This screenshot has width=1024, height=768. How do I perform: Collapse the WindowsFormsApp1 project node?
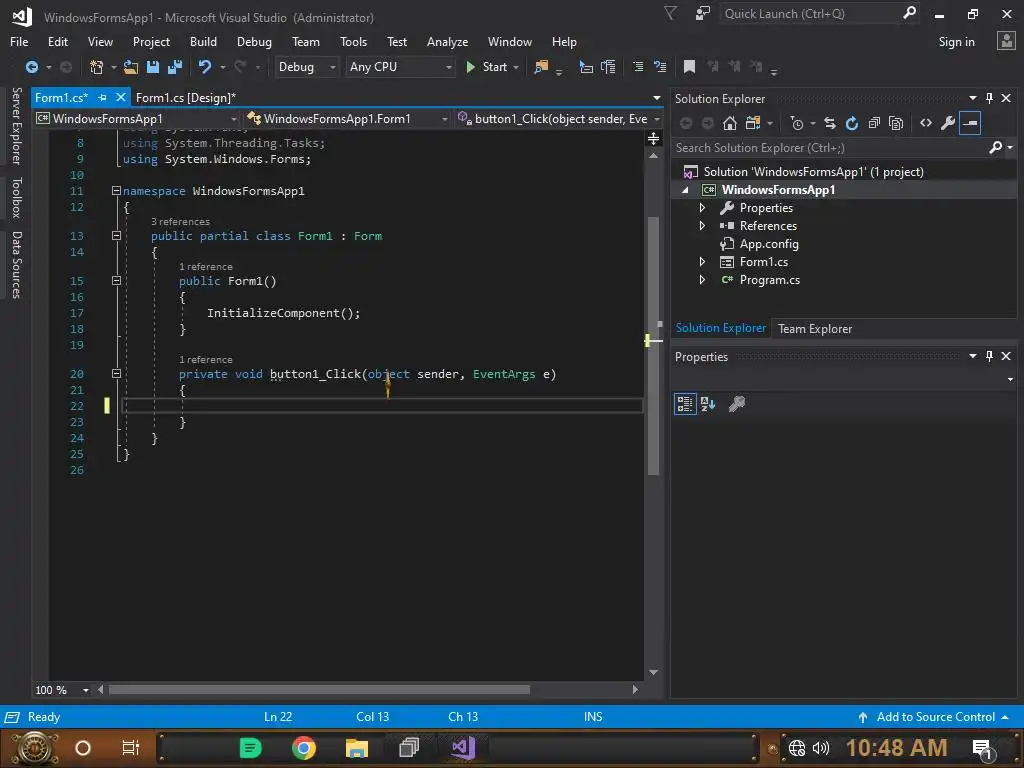tap(686, 190)
